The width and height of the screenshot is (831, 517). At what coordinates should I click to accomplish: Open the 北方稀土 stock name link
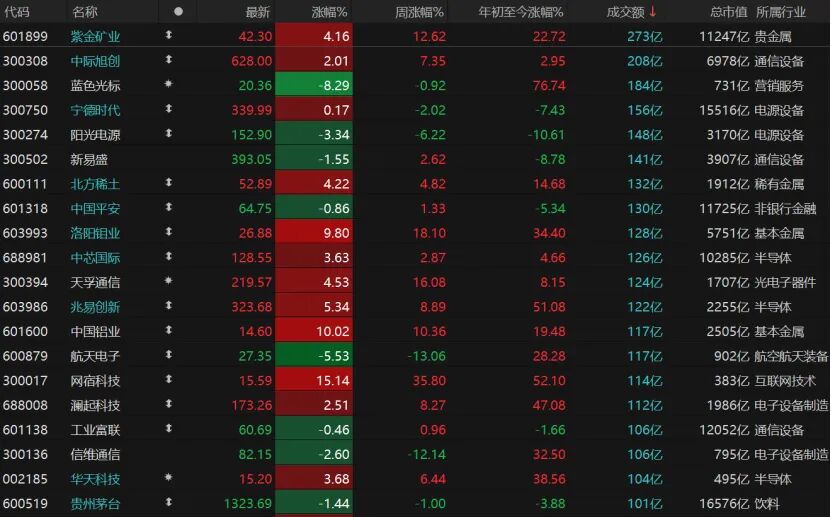click(x=95, y=184)
